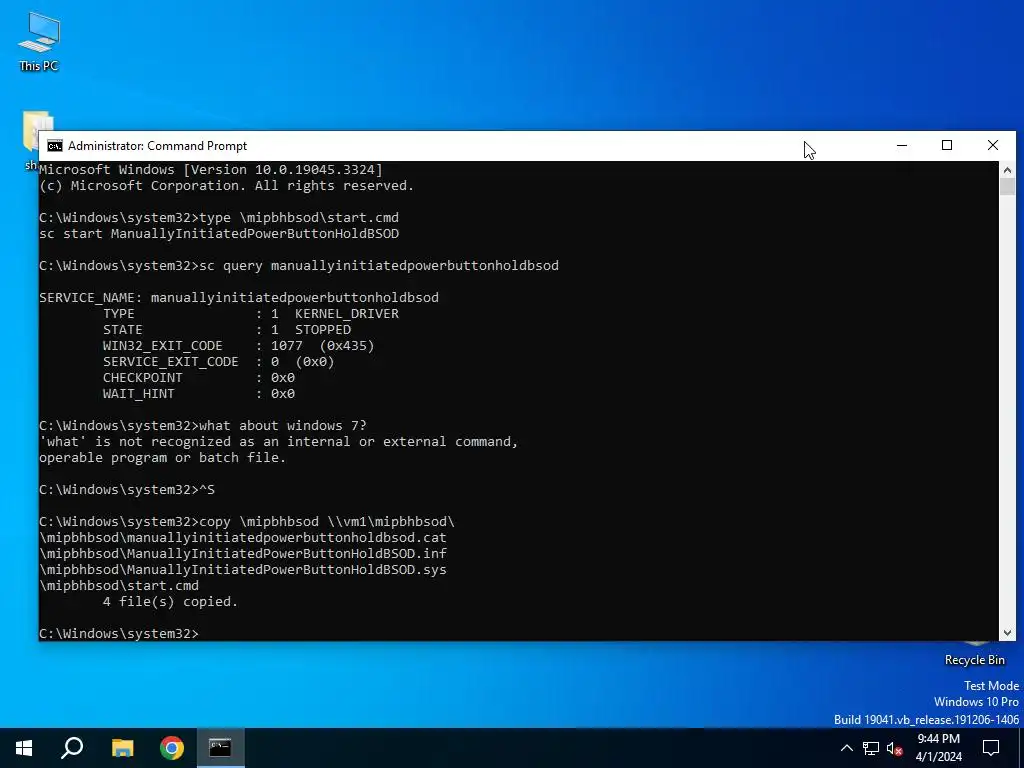Click the Command Prompt title bar icon
This screenshot has width=1024, height=768.
coord(55,146)
